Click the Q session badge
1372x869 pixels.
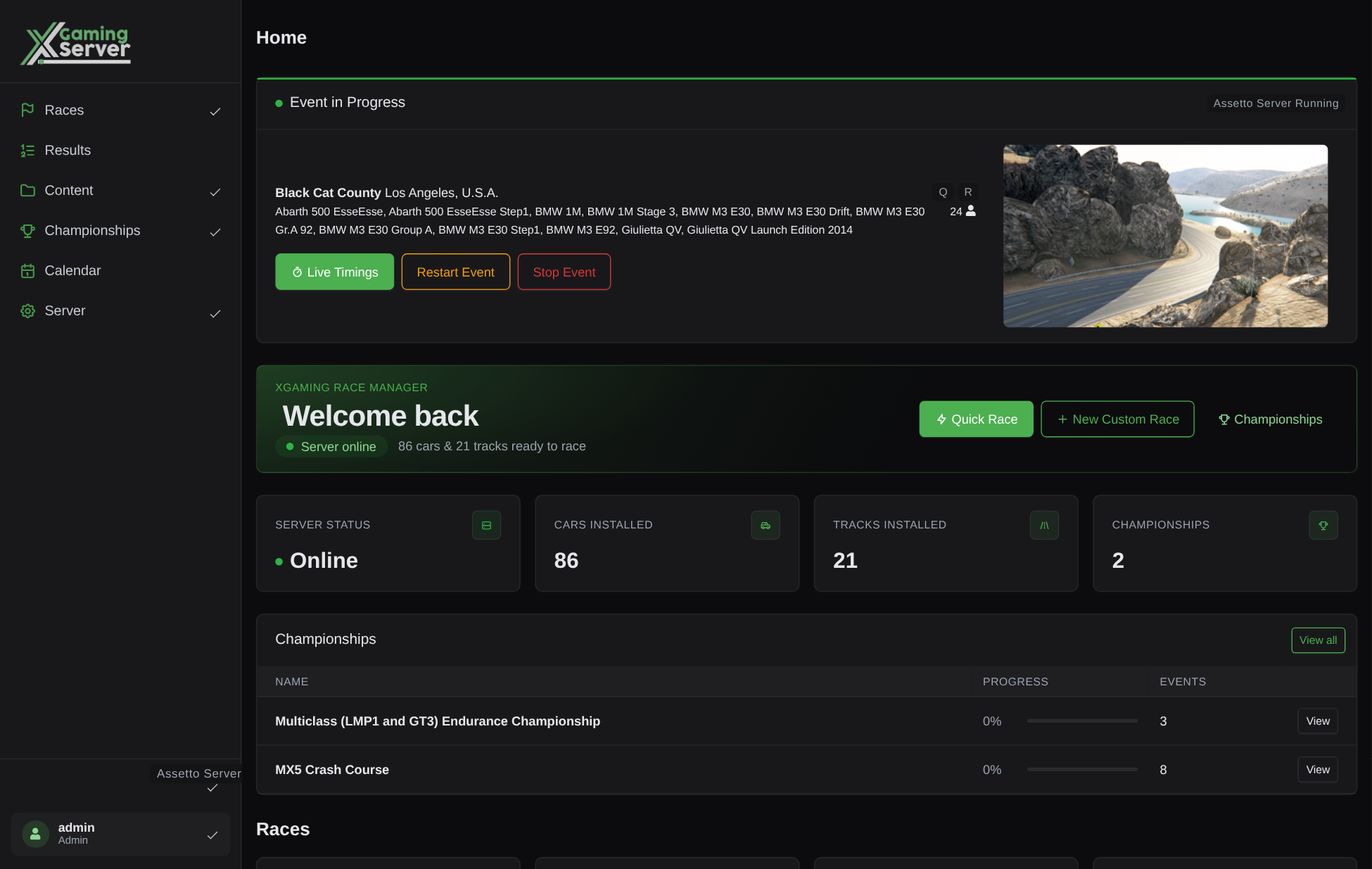943,192
